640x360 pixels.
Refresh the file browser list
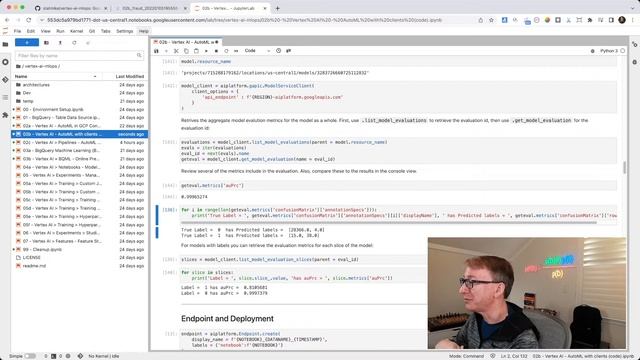coord(74,42)
